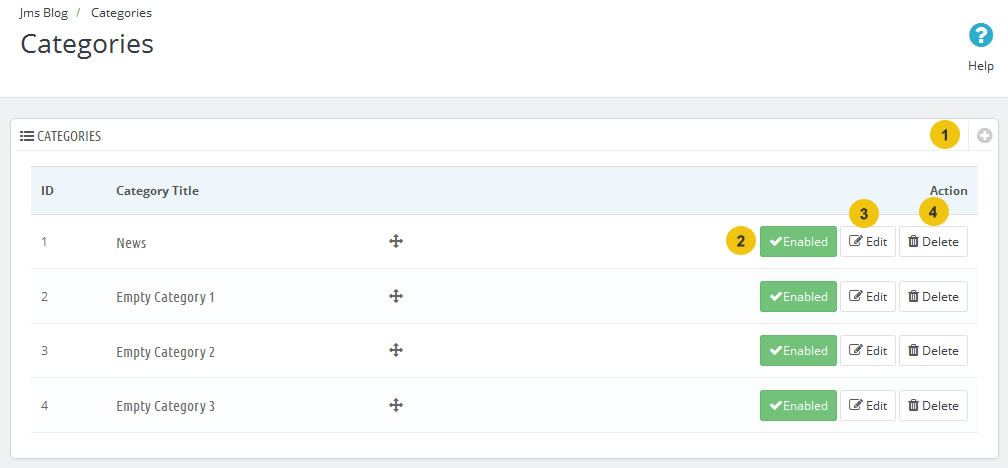Viewport: 1008px width, 468px height.
Task: Go to Categories breadcrumb item
Action: (x=121, y=14)
